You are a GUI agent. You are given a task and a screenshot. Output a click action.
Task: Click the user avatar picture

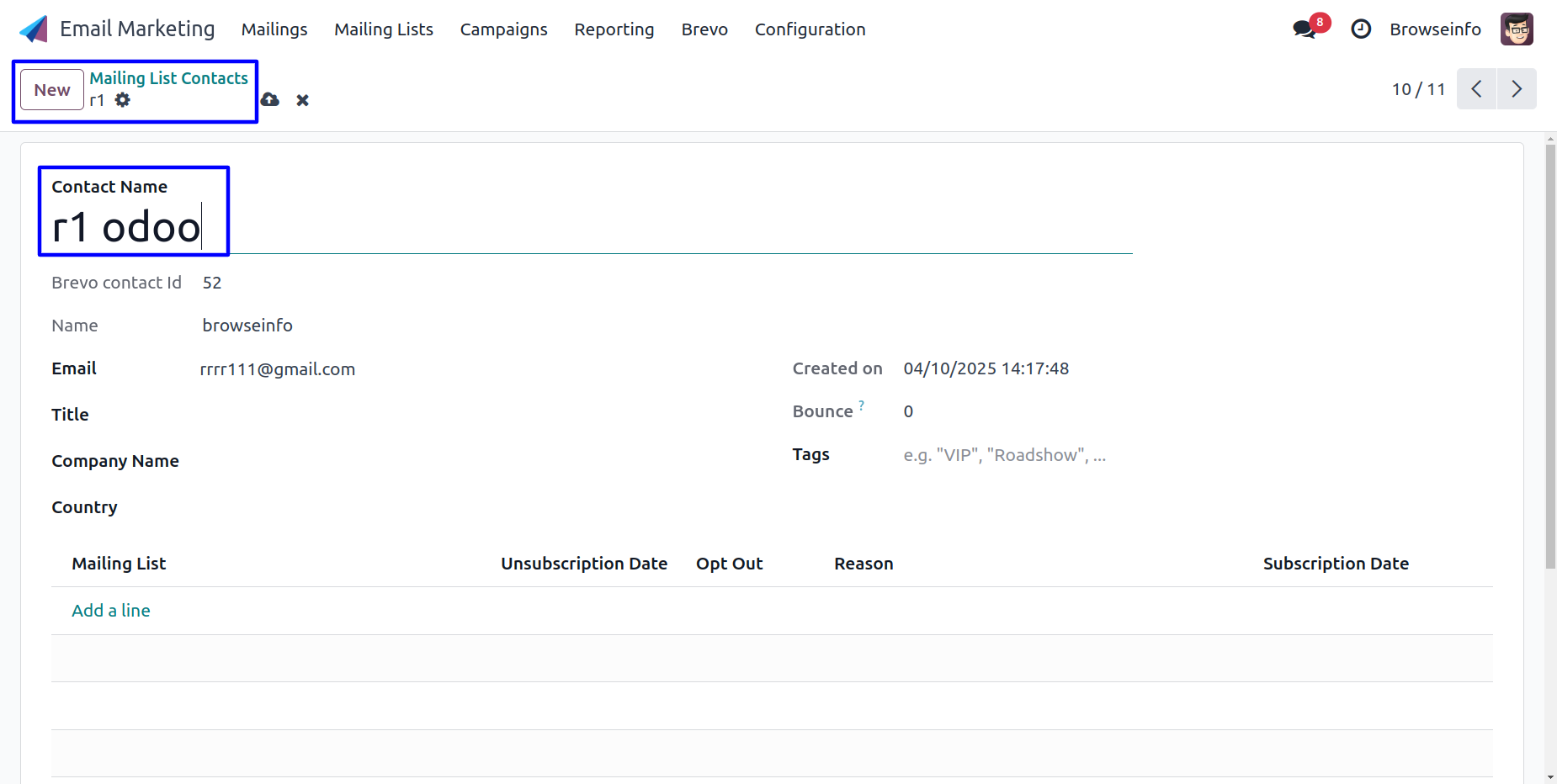click(1517, 29)
